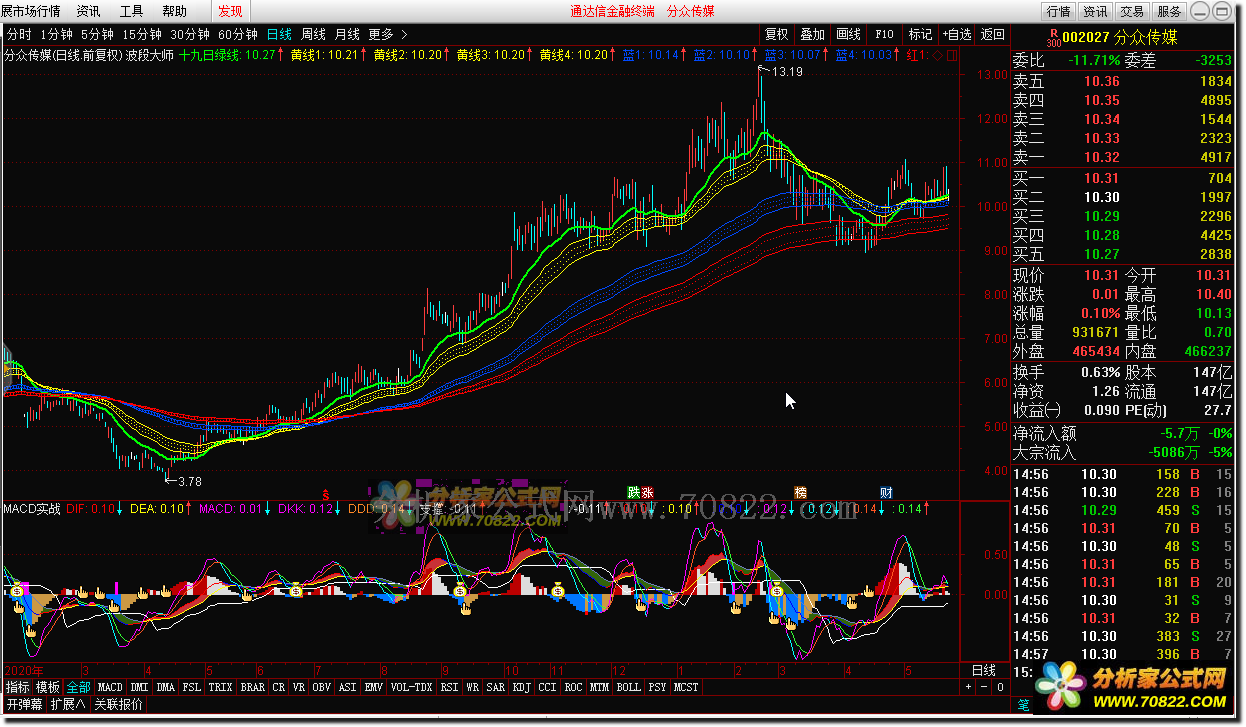The width and height of the screenshot is (1246, 727).
Task: Select the 30分钟 period
Action: [x=189, y=34]
